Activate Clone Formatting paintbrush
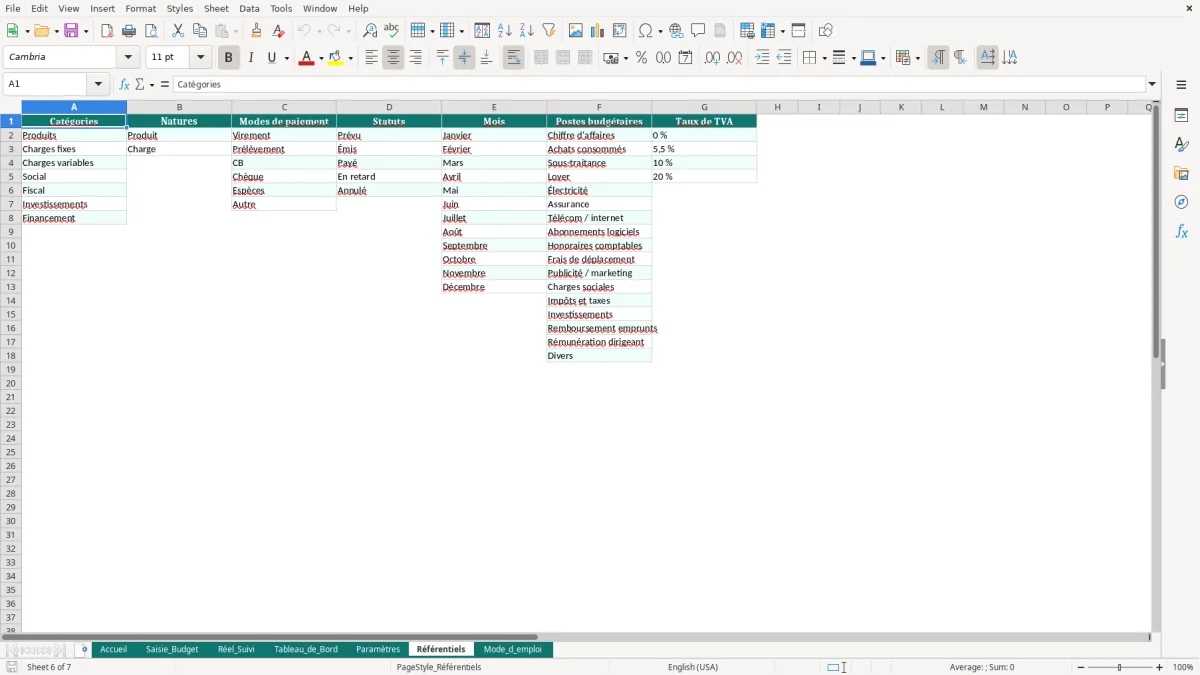Viewport: 1200px width, 675px height. (257, 31)
